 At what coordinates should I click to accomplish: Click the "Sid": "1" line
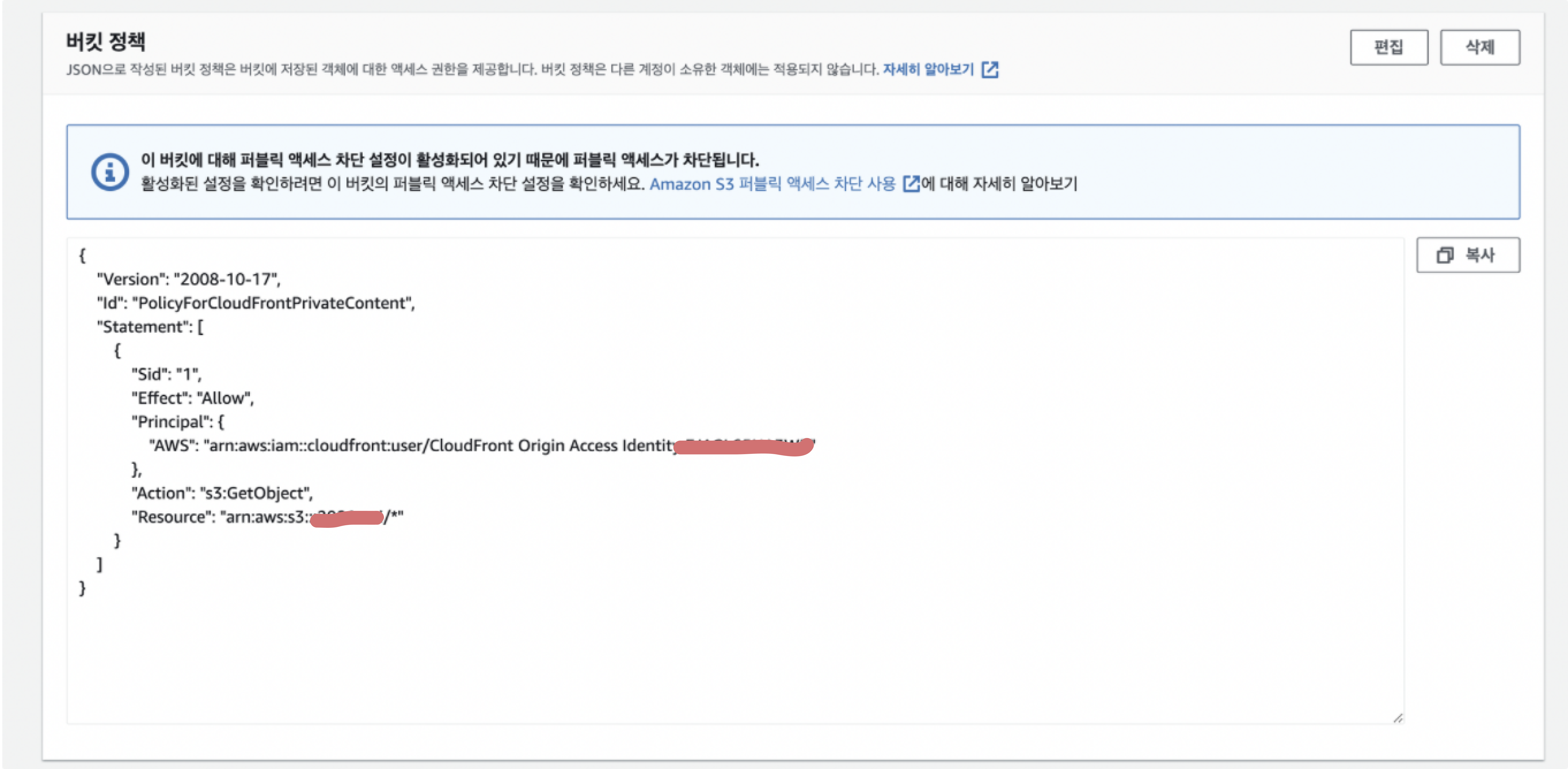[166, 374]
